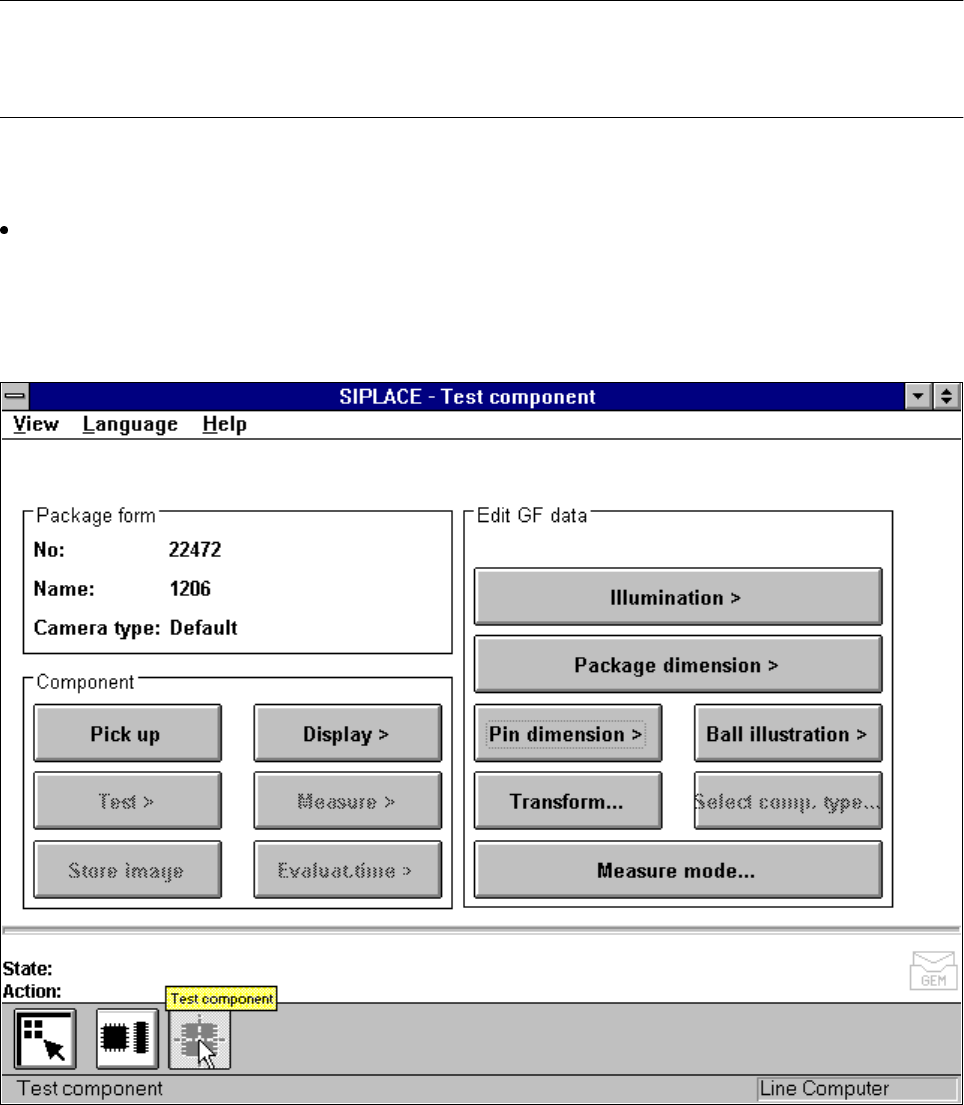Viewport: 964px width, 1105px height.
Task: Click the Test component yellow tooltip
Action: click(x=221, y=998)
